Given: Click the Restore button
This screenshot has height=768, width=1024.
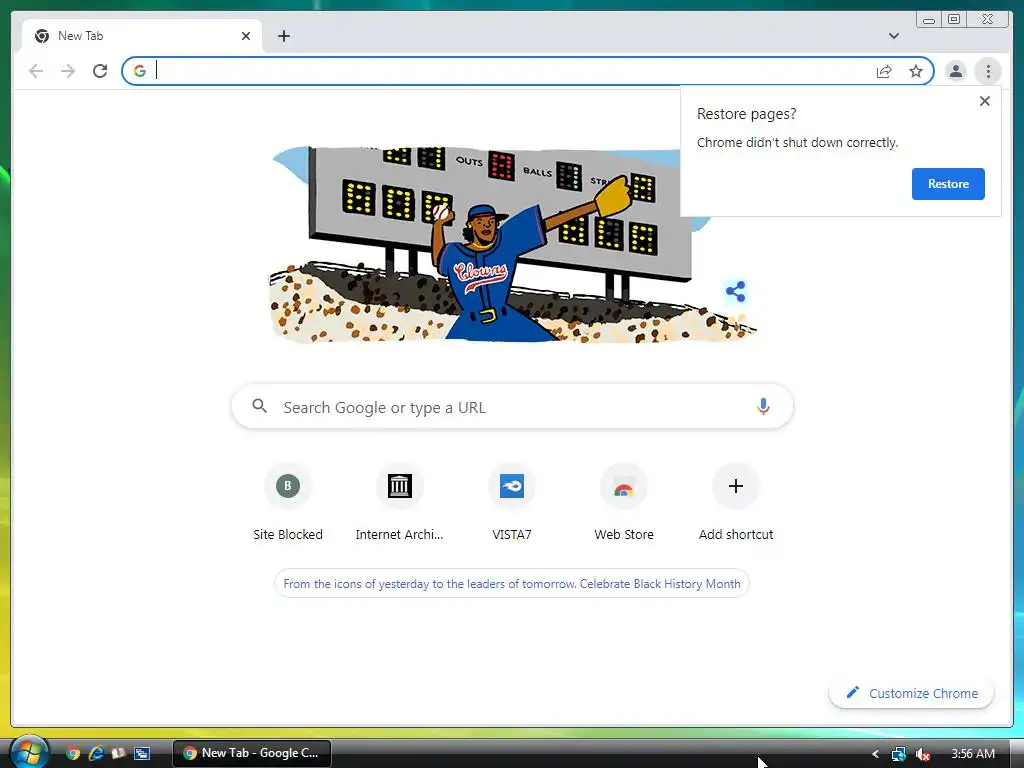Looking at the screenshot, I should tap(948, 184).
